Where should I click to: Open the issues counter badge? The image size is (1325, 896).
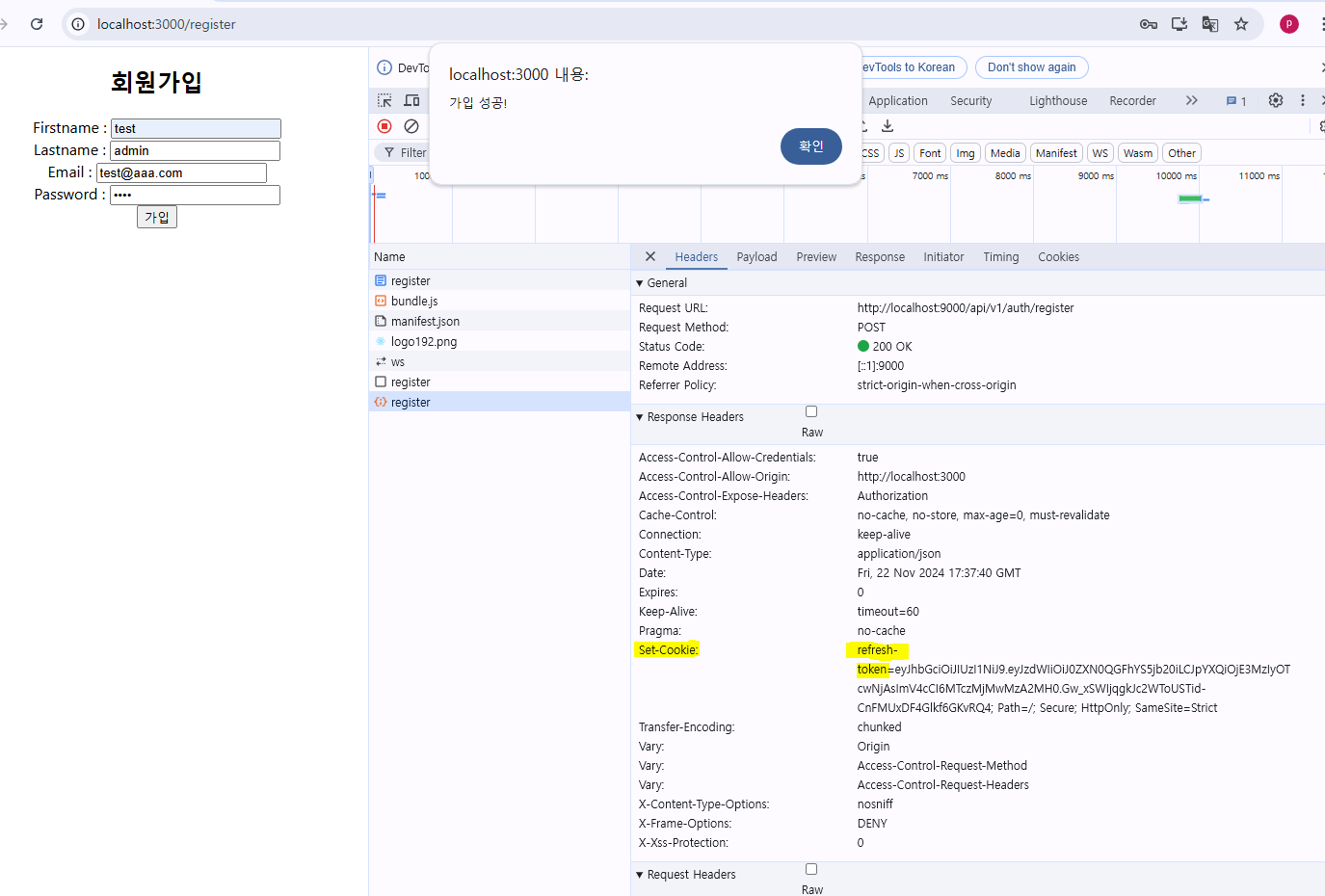[x=1236, y=101]
